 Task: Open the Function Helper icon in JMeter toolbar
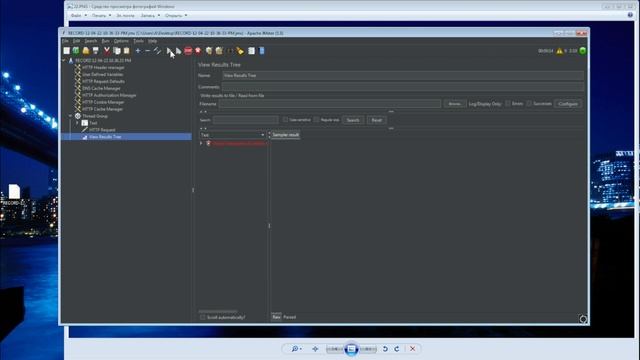[x=251, y=51]
